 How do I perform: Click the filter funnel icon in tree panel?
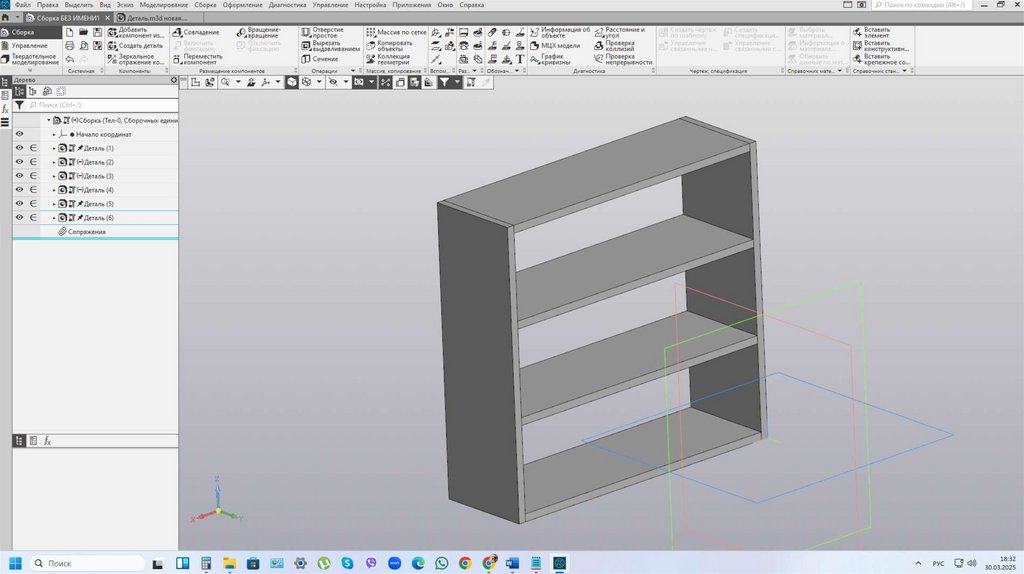pyautogui.click(x=19, y=104)
